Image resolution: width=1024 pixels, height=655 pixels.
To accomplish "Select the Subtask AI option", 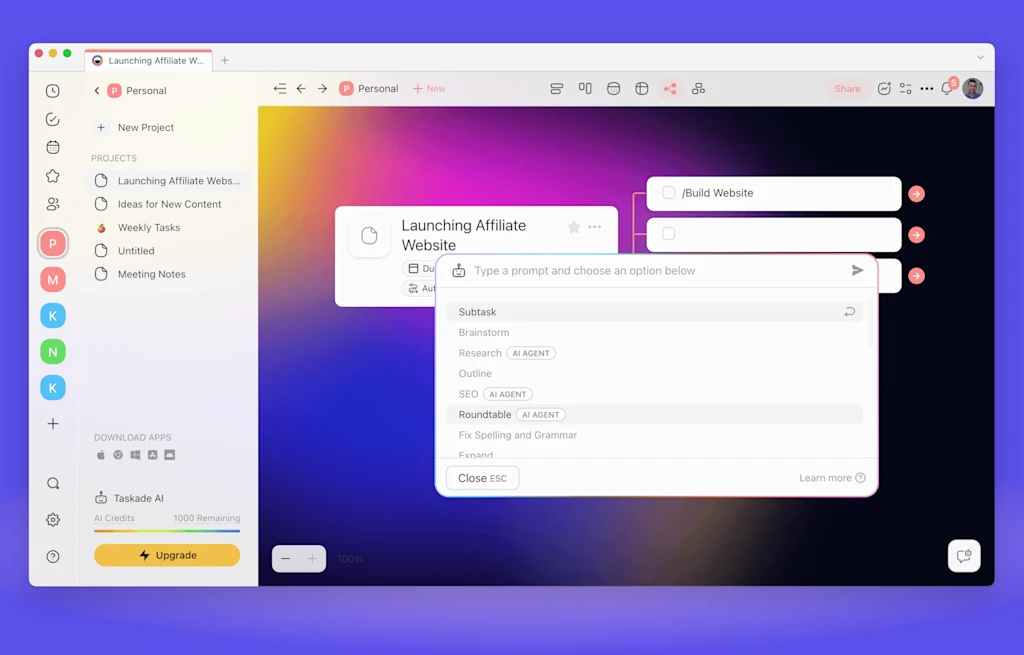I will (x=654, y=312).
